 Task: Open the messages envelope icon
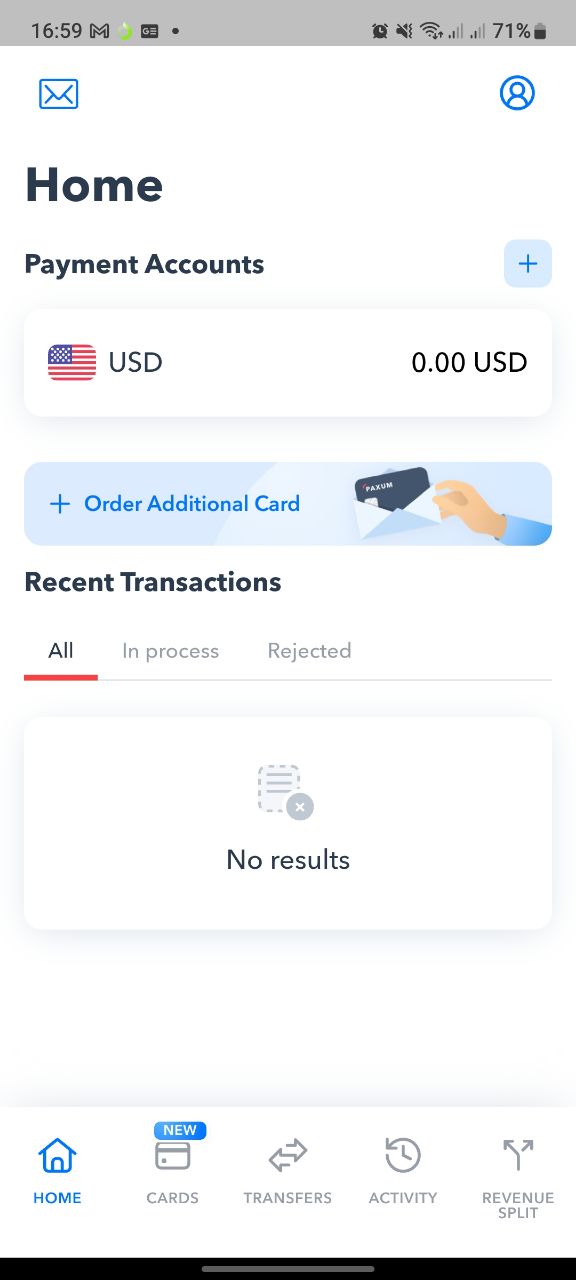point(59,94)
